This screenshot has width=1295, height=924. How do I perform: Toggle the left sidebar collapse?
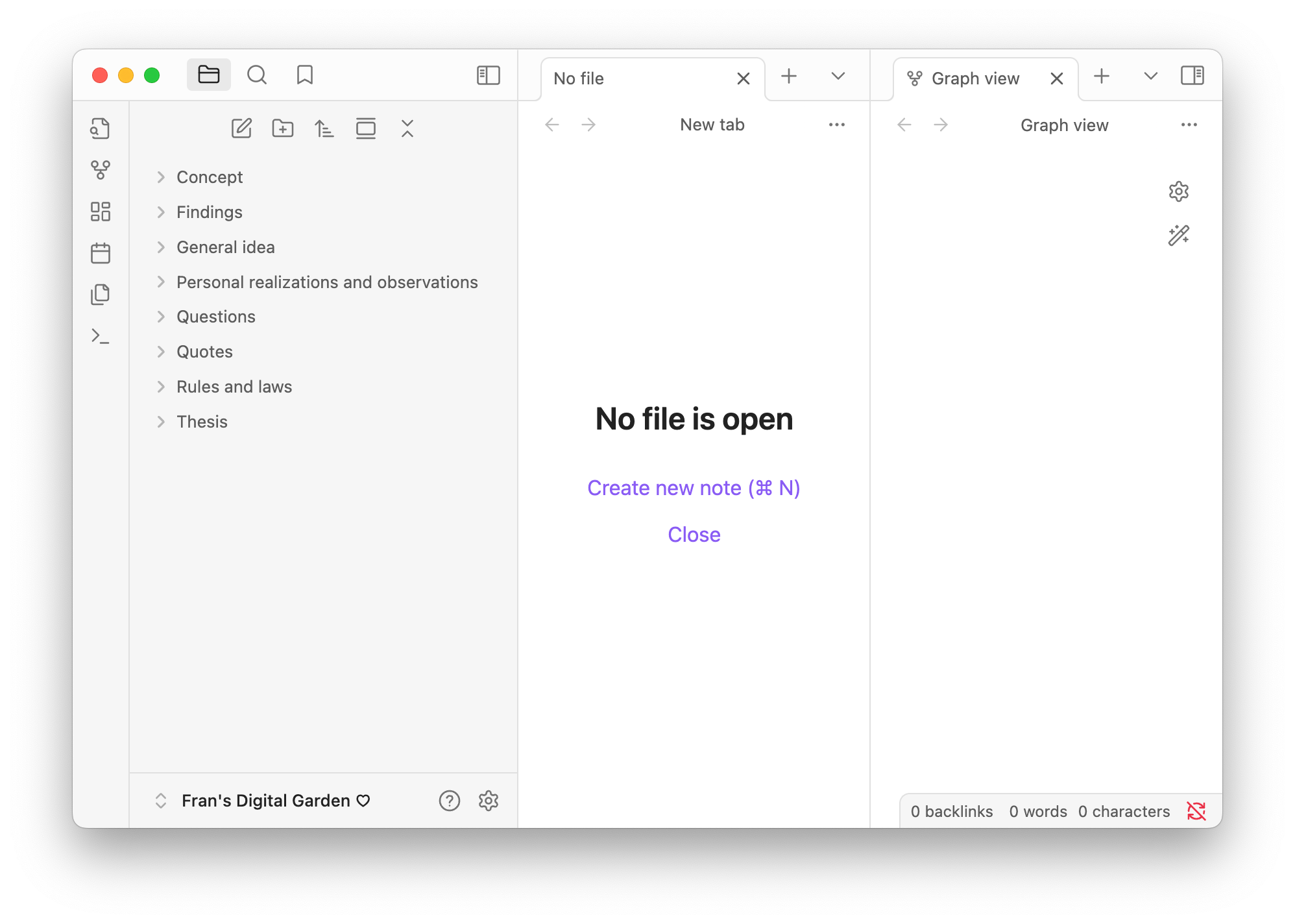(x=488, y=75)
